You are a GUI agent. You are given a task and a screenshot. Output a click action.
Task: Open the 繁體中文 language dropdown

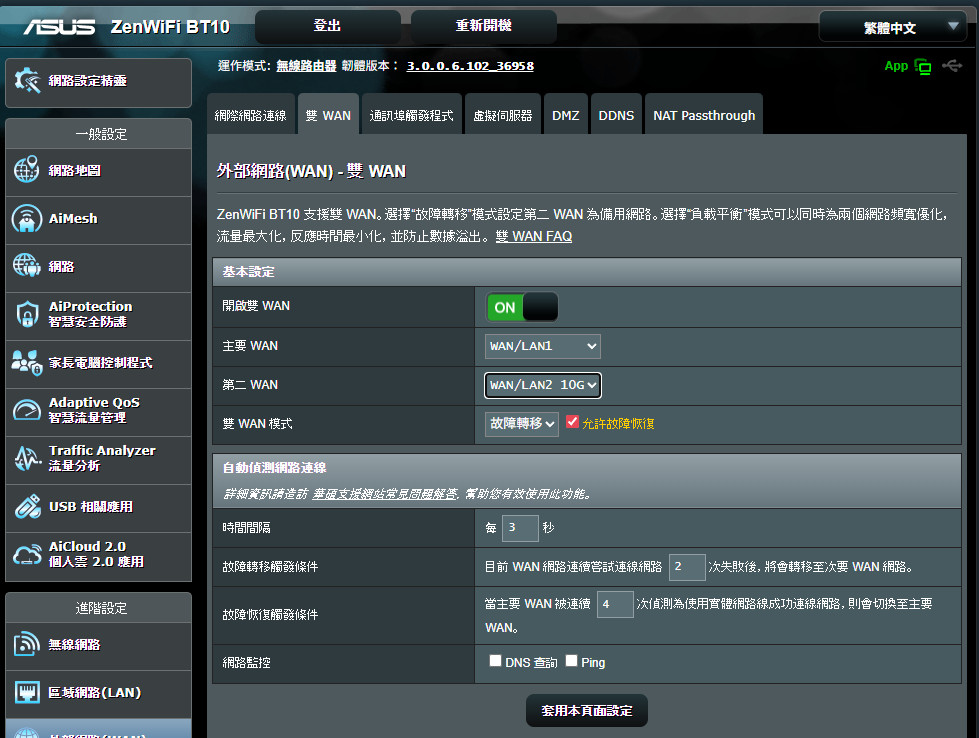[x=892, y=27]
